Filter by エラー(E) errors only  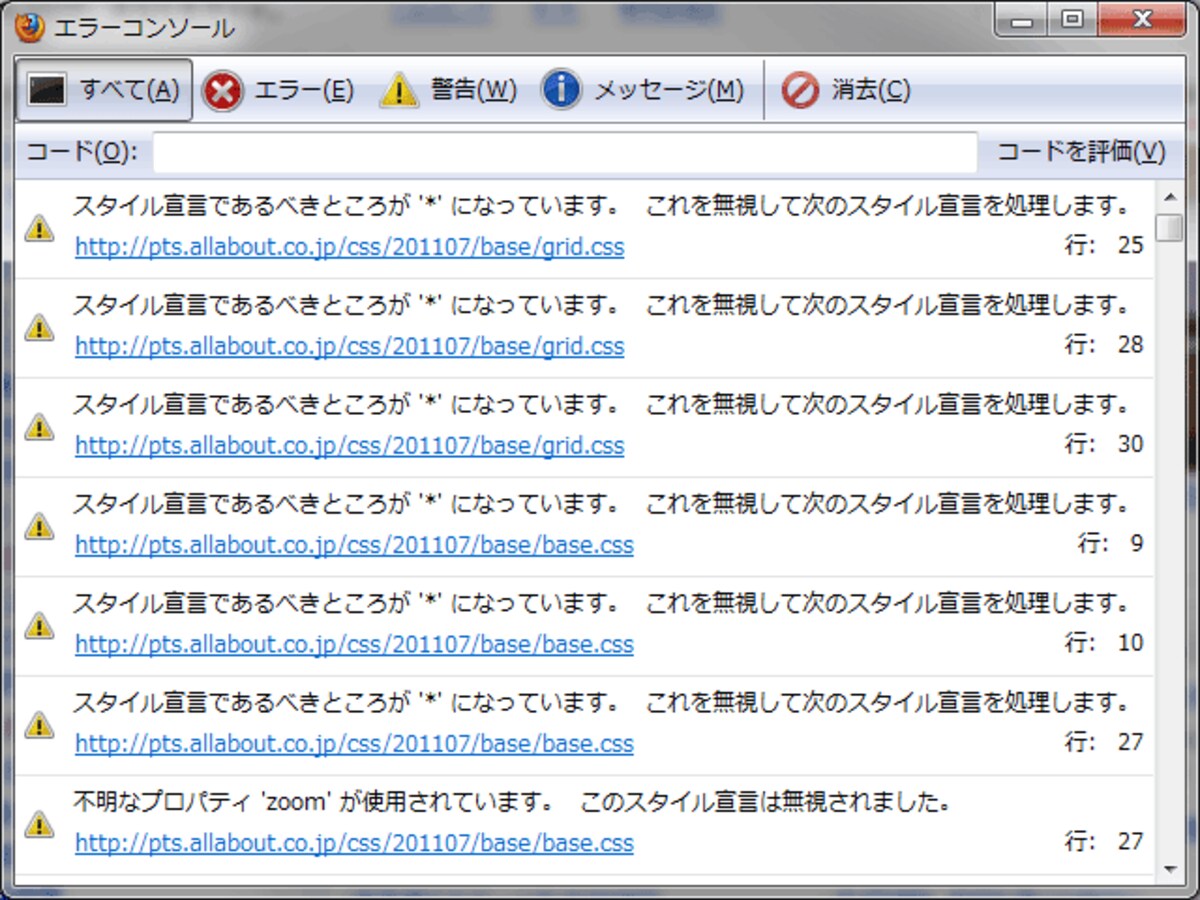click(x=278, y=91)
